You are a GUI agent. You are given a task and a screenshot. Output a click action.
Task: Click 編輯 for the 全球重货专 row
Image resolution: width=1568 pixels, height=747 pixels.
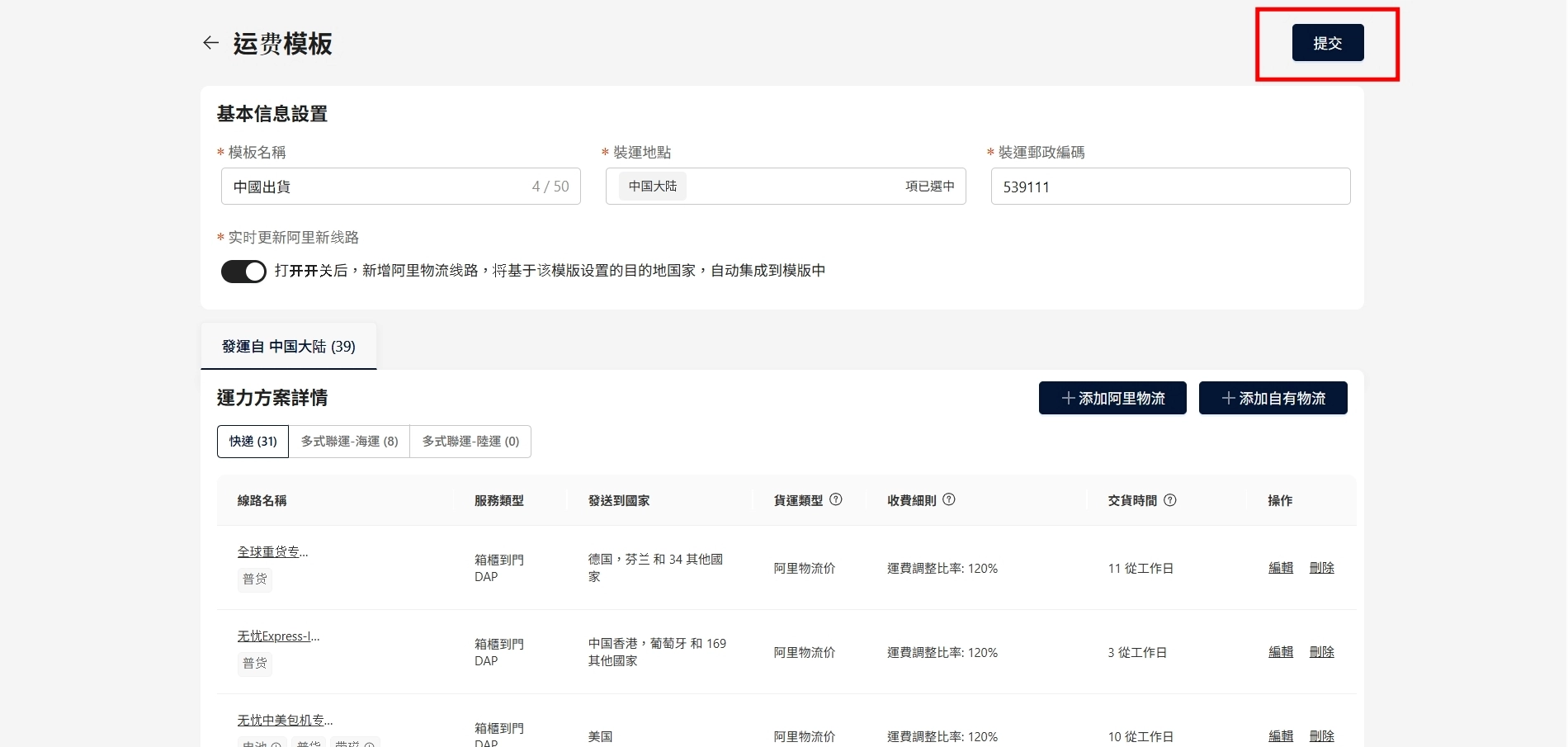pyautogui.click(x=1281, y=568)
